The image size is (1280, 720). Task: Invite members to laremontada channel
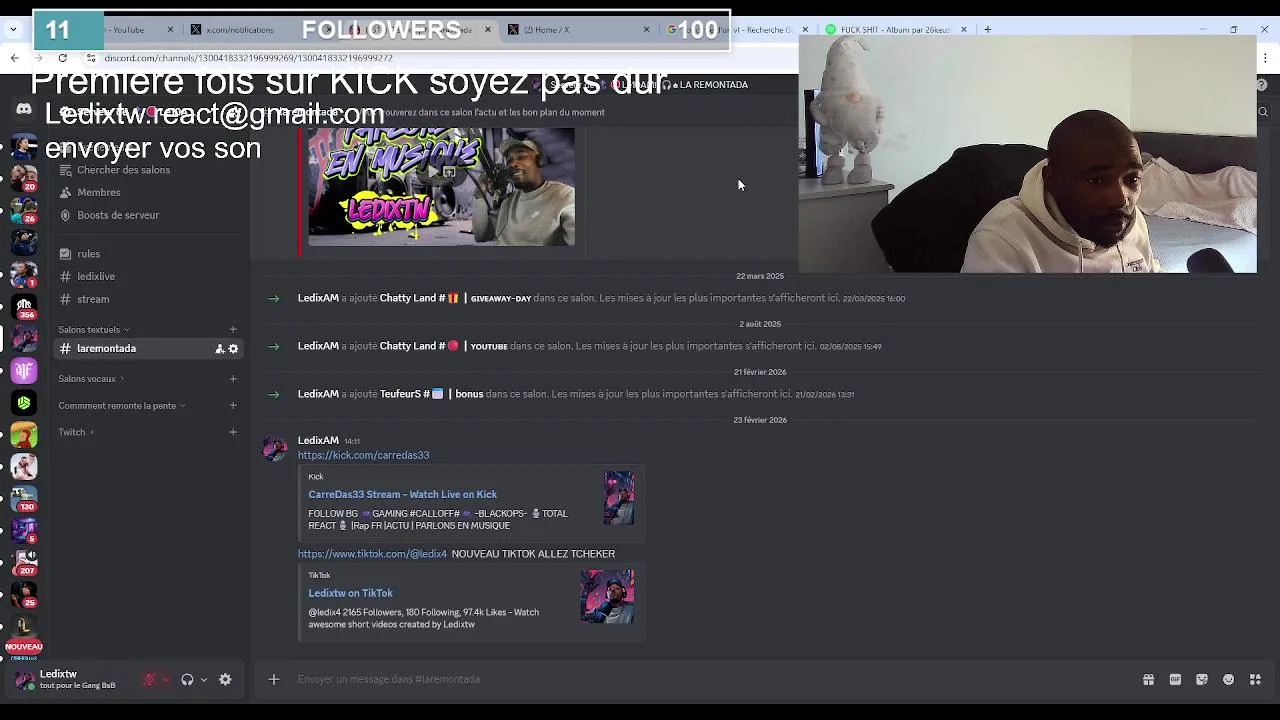click(219, 349)
